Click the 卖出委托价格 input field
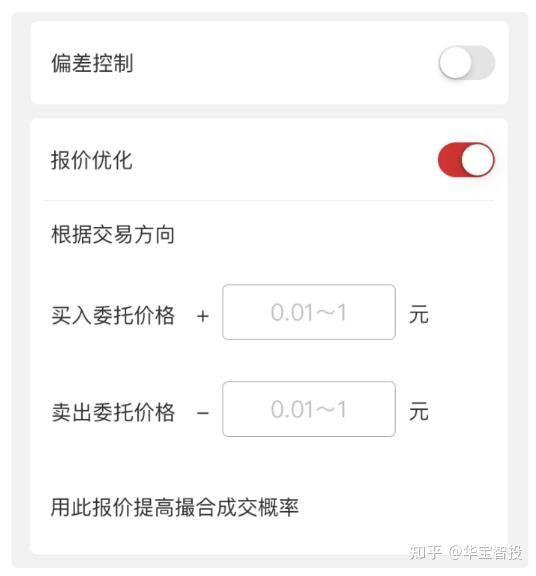 pyautogui.click(x=309, y=409)
